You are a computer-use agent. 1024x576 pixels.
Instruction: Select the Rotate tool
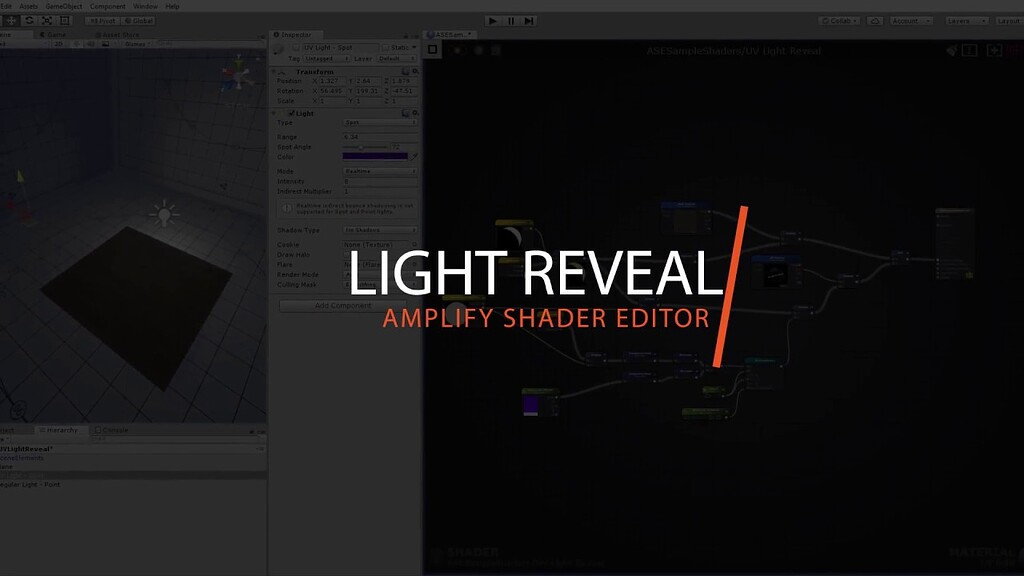pyautogui.click(x=29, y=20)
